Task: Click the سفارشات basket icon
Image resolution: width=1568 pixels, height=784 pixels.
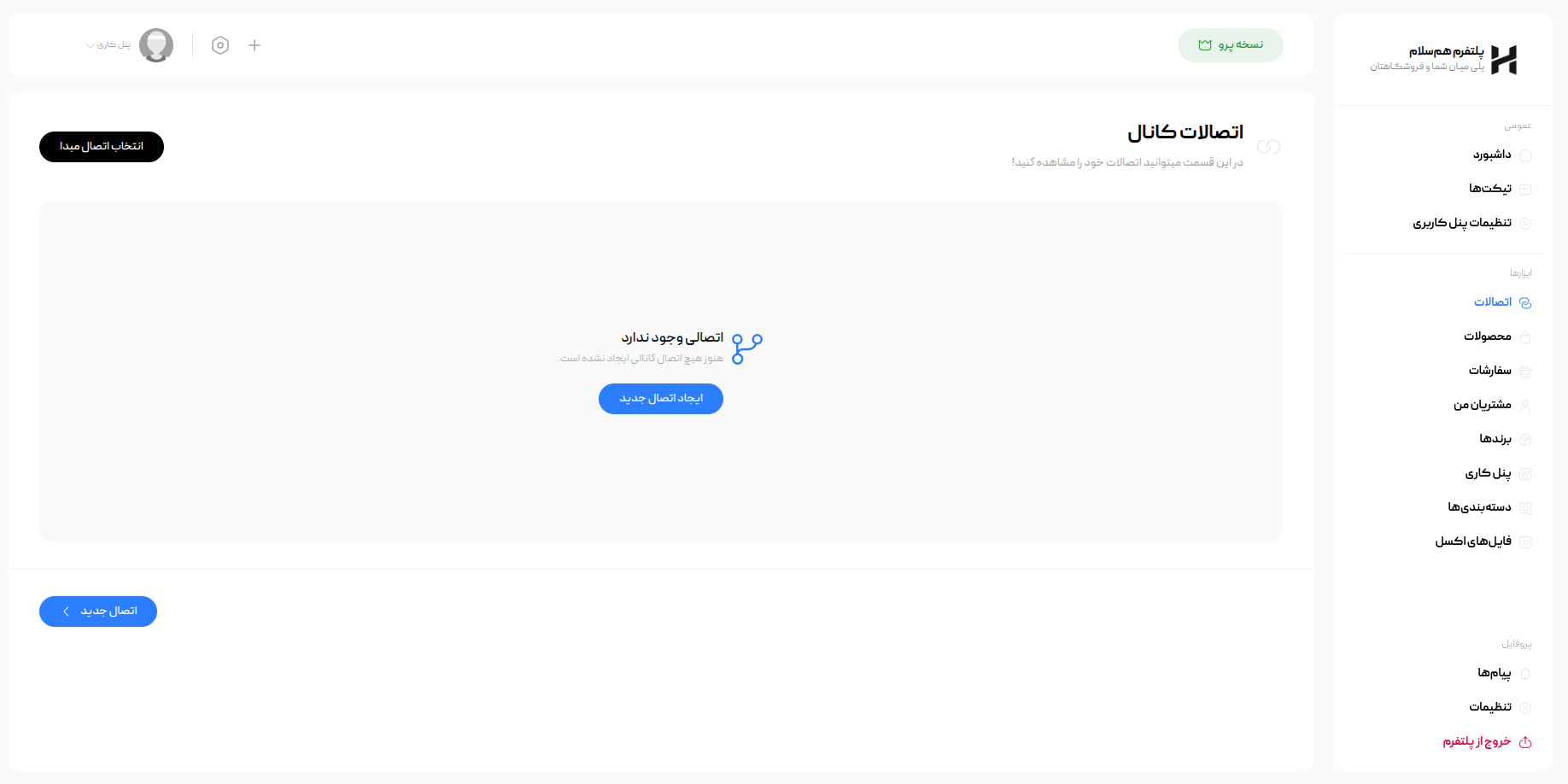Action: pos(1525,372)
